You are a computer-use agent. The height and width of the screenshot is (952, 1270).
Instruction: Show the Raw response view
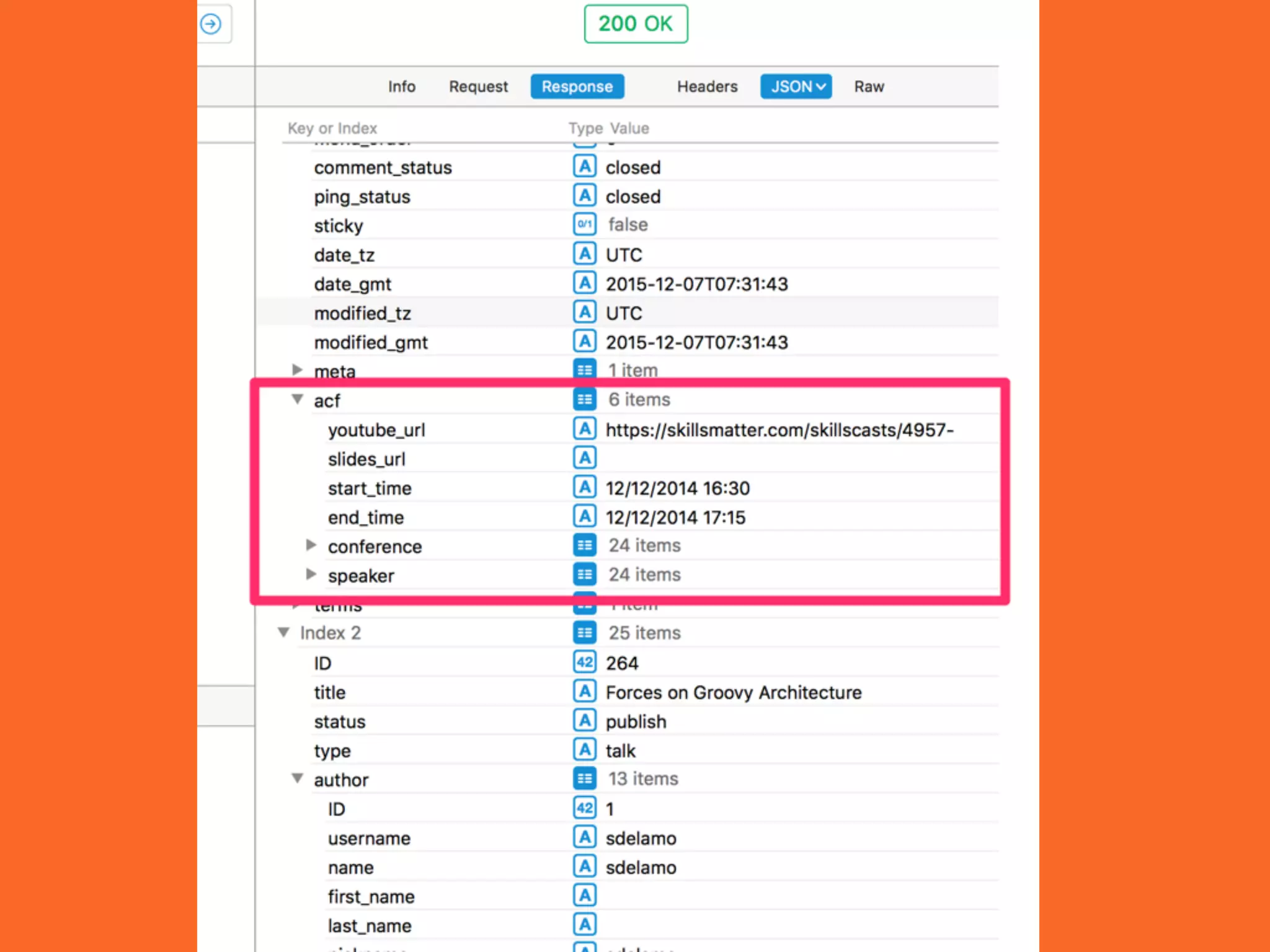869,87
